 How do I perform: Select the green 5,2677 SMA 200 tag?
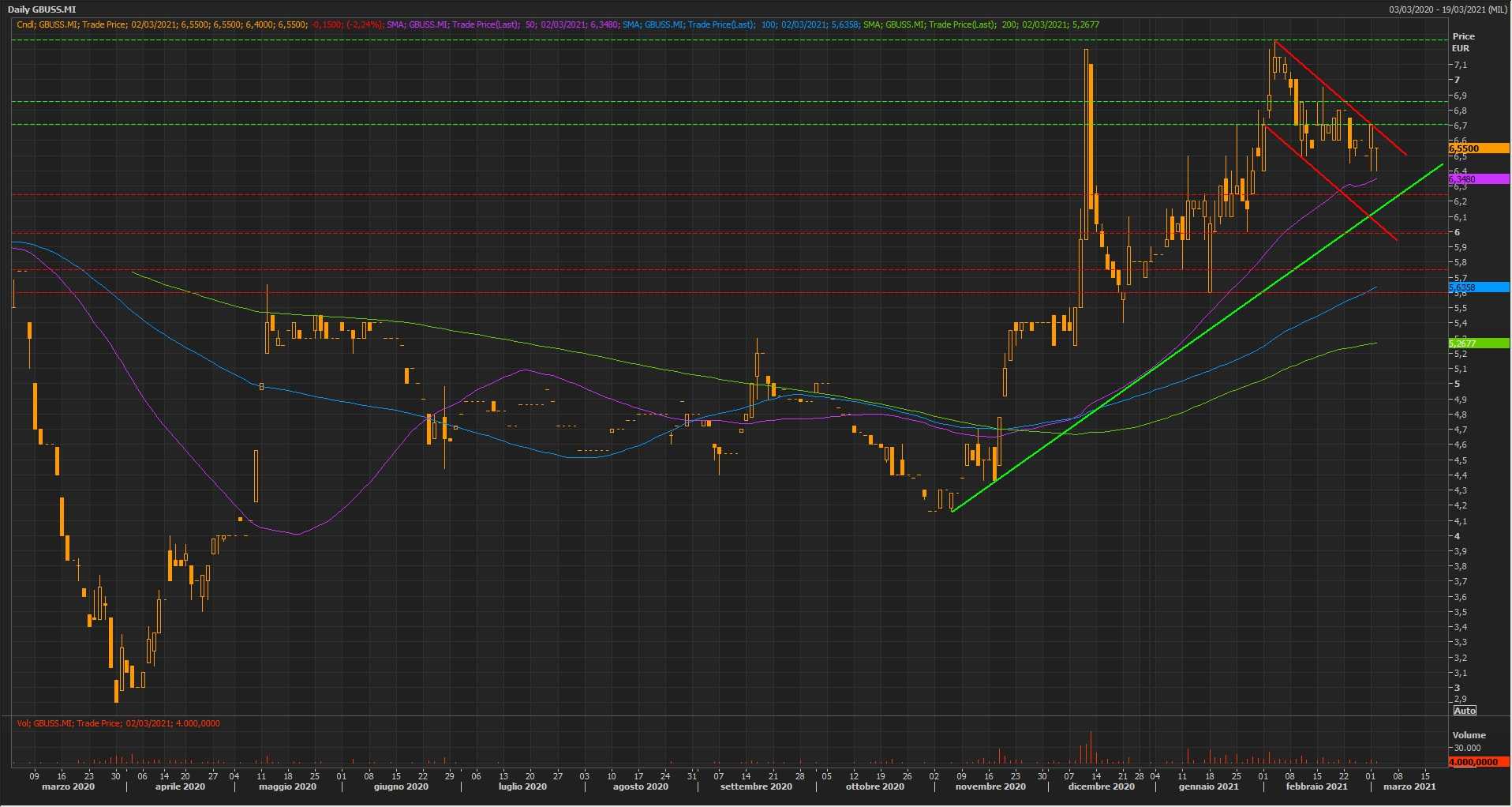point(1478,343)
